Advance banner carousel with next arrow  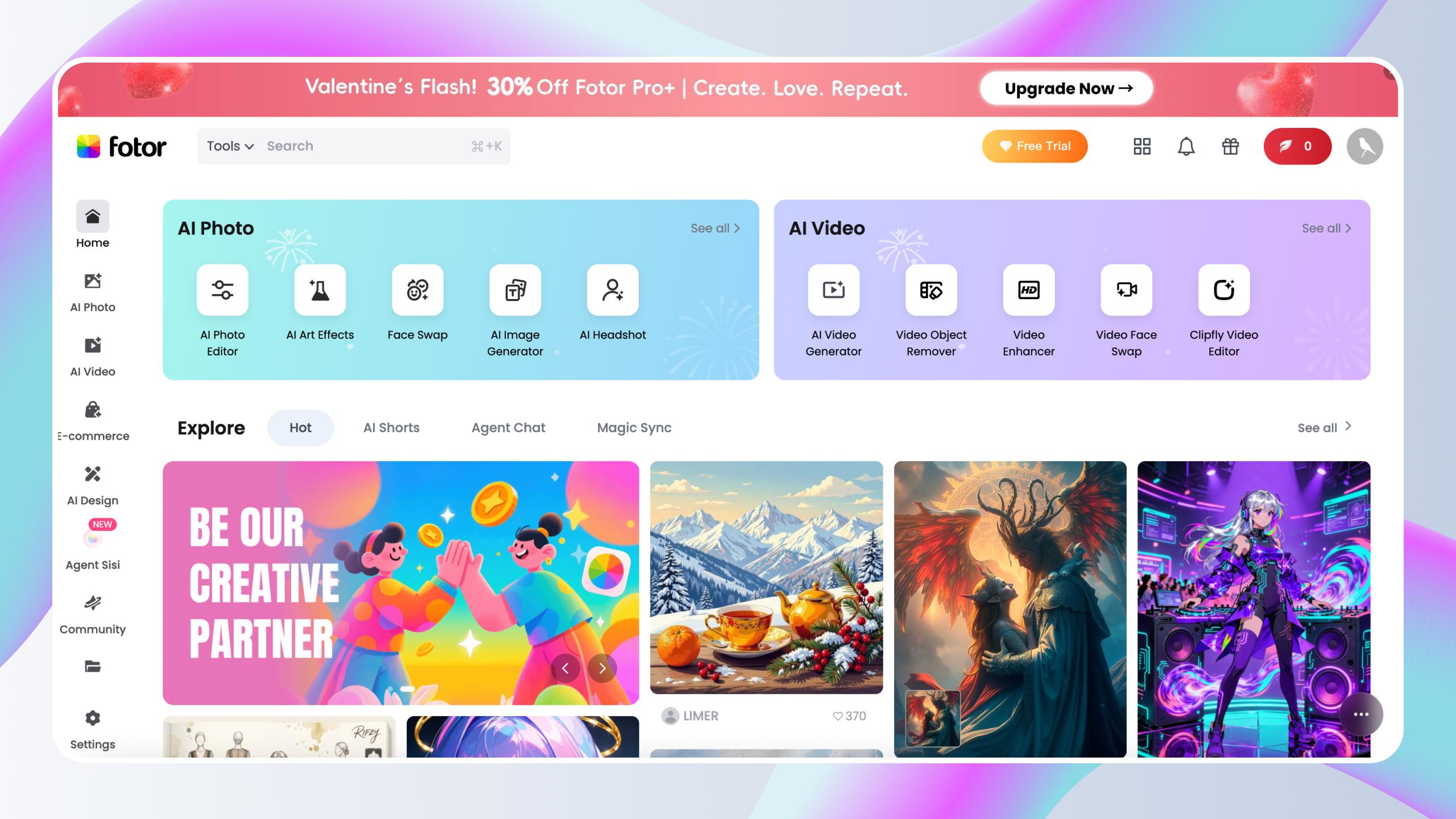[602, 668]
